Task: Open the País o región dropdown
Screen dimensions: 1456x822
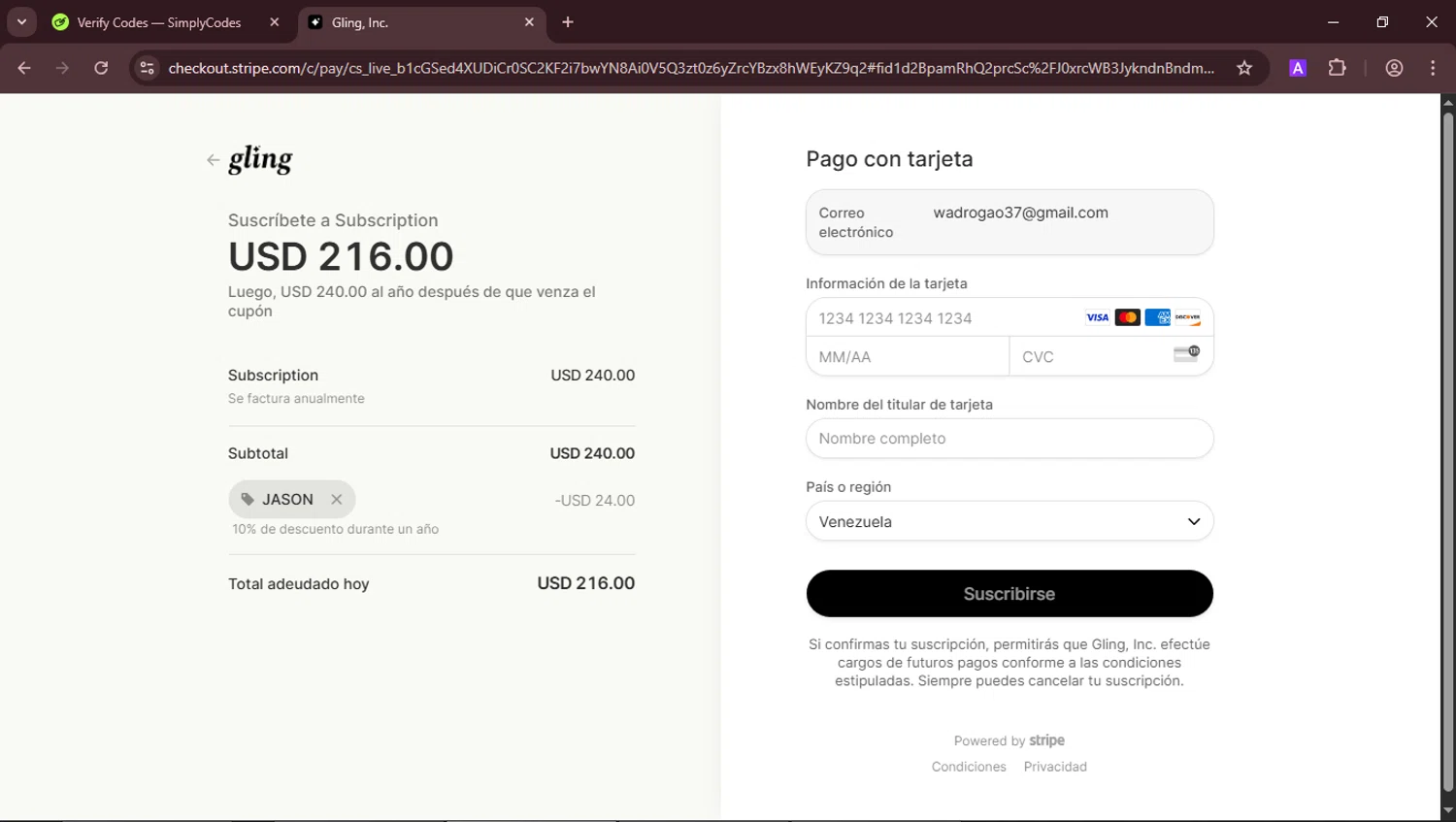Action: [x=1009, y=521]
